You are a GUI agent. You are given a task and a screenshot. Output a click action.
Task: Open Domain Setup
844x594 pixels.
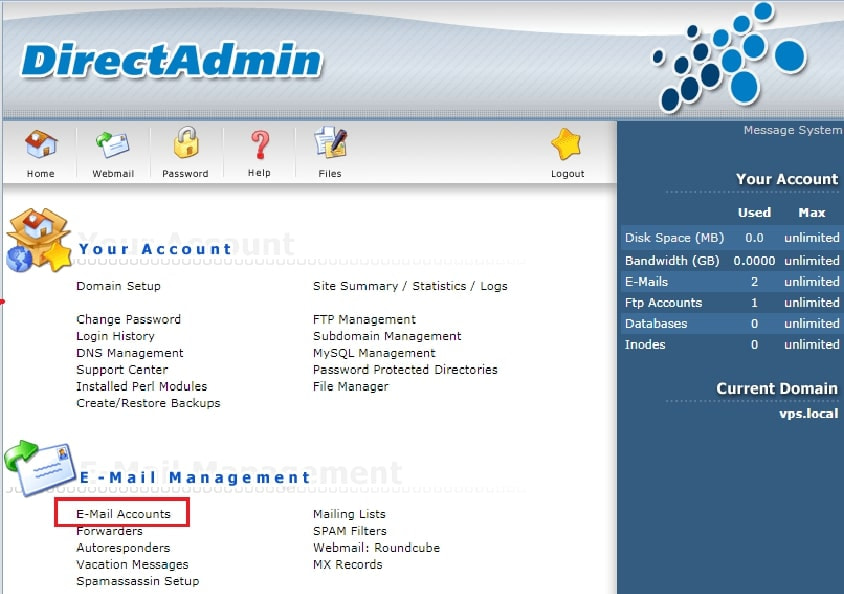[x=118, y=286]
